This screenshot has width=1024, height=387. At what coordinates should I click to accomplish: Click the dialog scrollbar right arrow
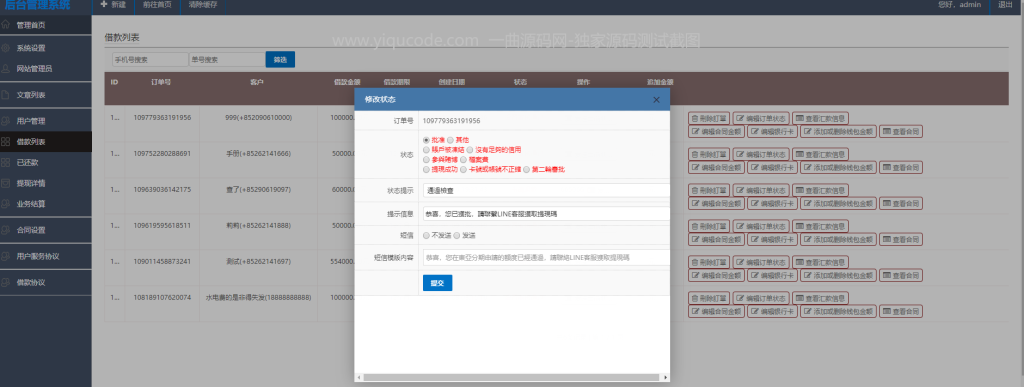tap(665, 377)
